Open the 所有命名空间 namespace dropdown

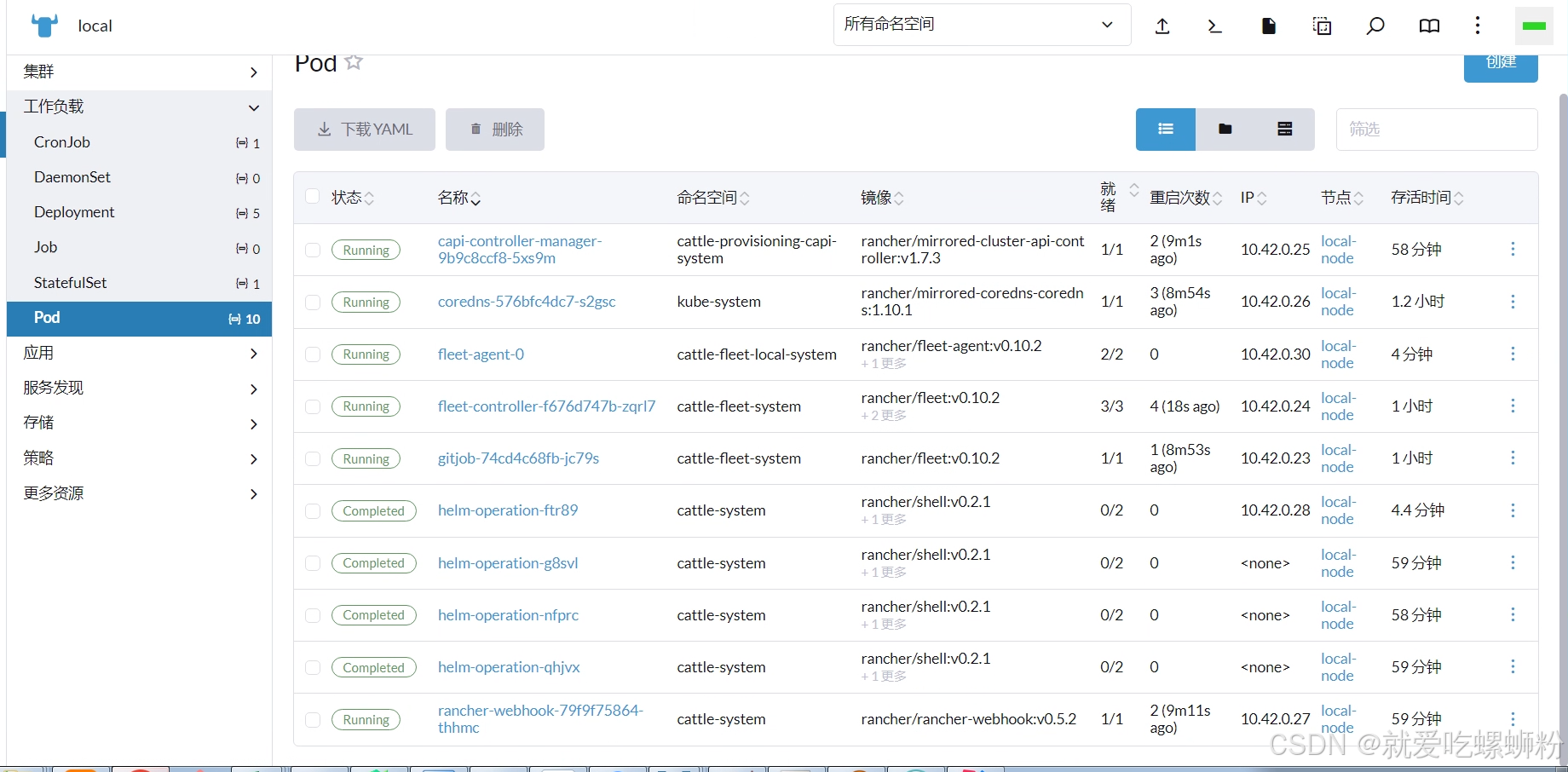[x=982, y=25]
